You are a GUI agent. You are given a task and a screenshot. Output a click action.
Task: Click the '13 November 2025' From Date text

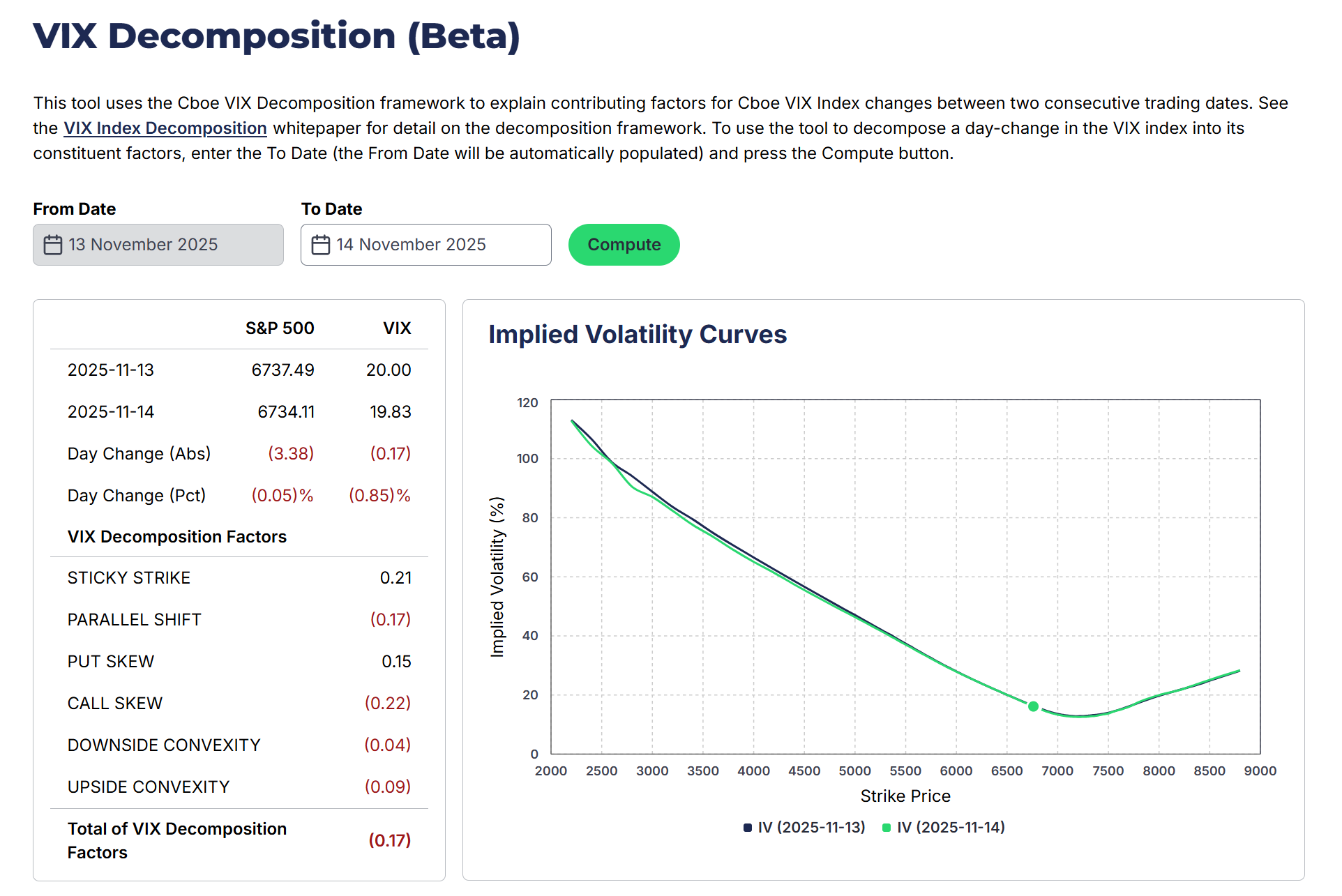pyautogui.click(x=143, y=245)
